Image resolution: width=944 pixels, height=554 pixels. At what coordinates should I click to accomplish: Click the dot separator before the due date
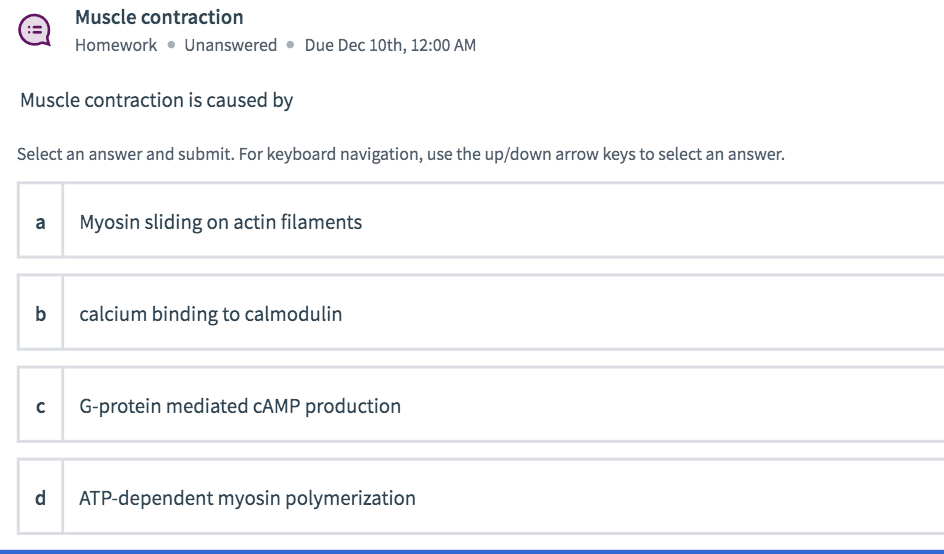(291, 45)
